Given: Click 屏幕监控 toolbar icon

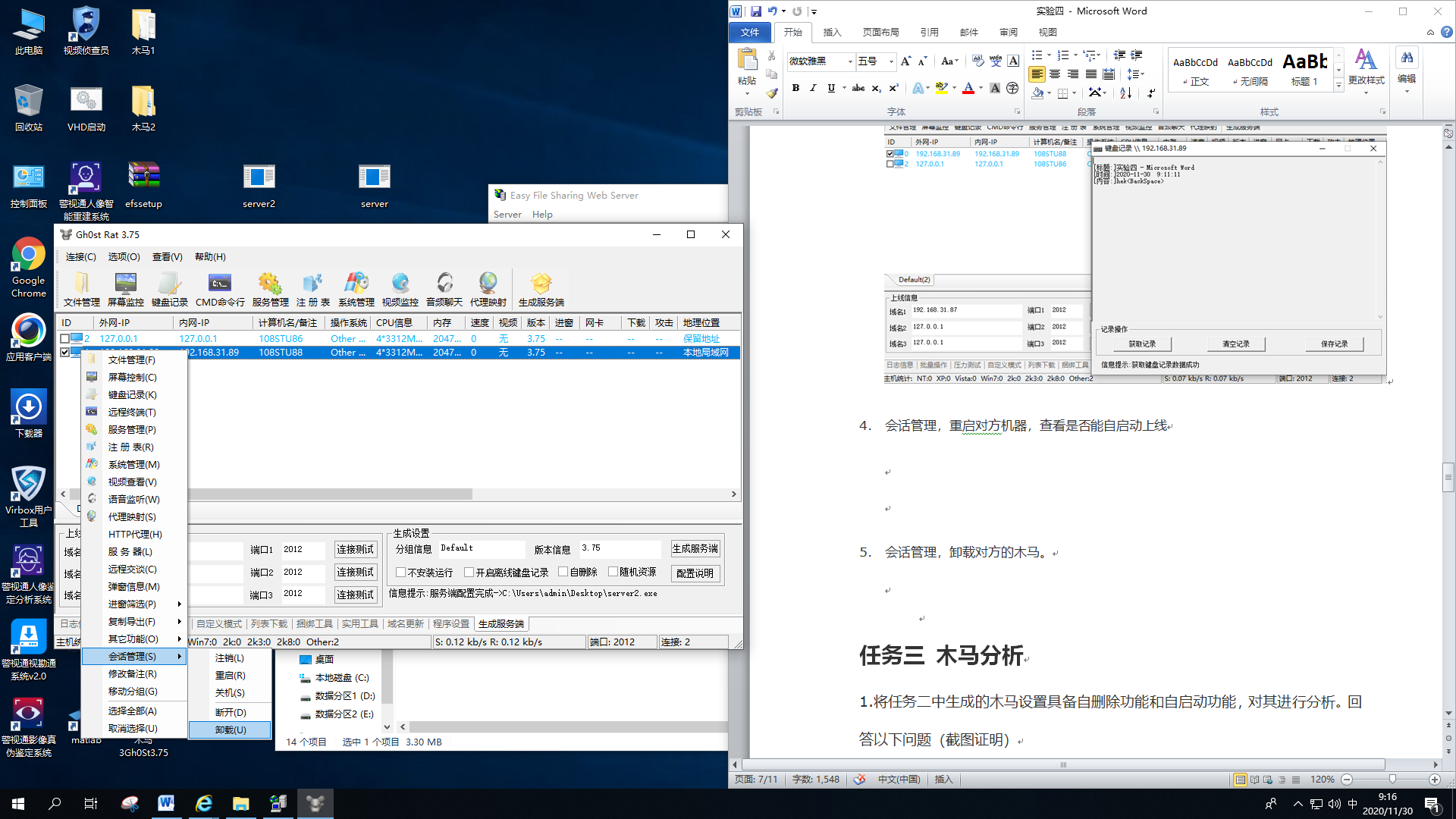Looking at the screenshot, I should pyautogui.click(x=125, y=289).
